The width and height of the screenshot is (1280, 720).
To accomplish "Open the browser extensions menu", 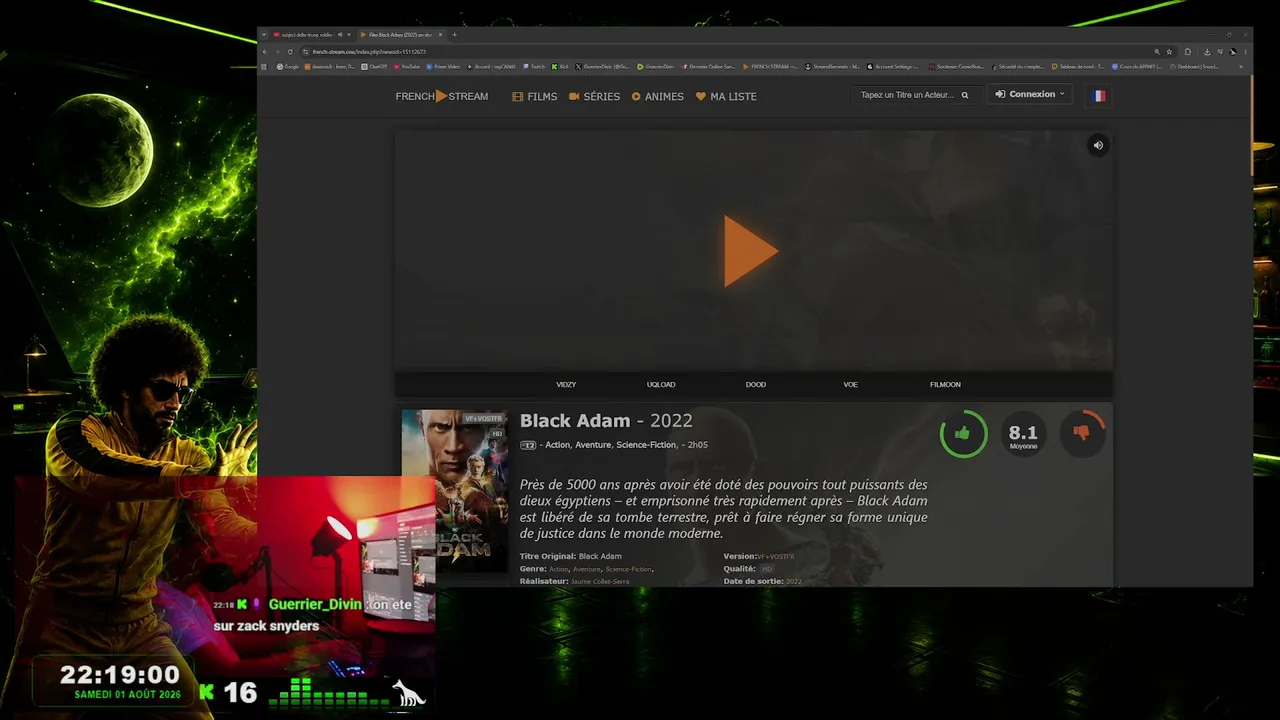I will point(1188,52).
